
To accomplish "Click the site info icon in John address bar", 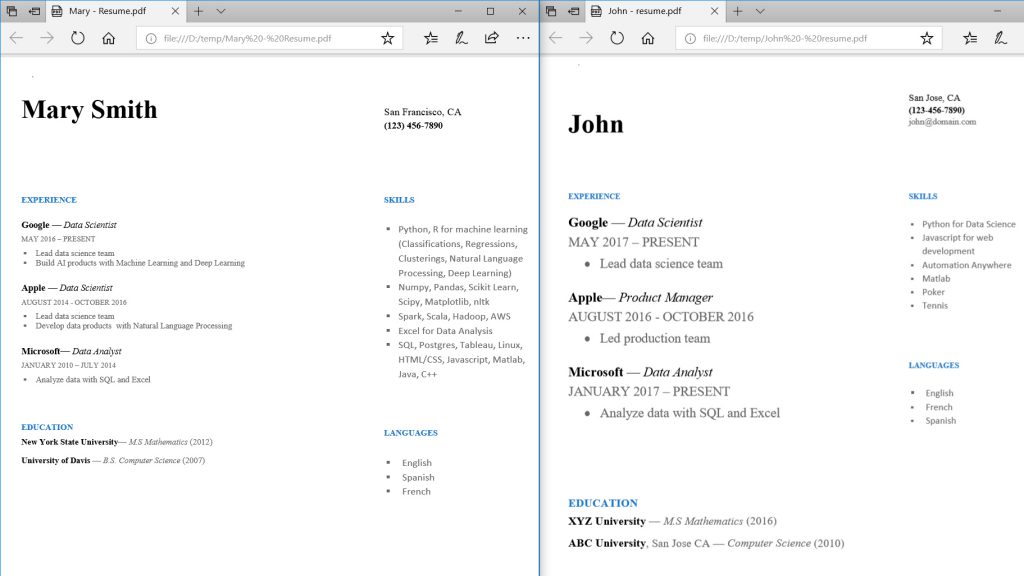I will [690, 39].
